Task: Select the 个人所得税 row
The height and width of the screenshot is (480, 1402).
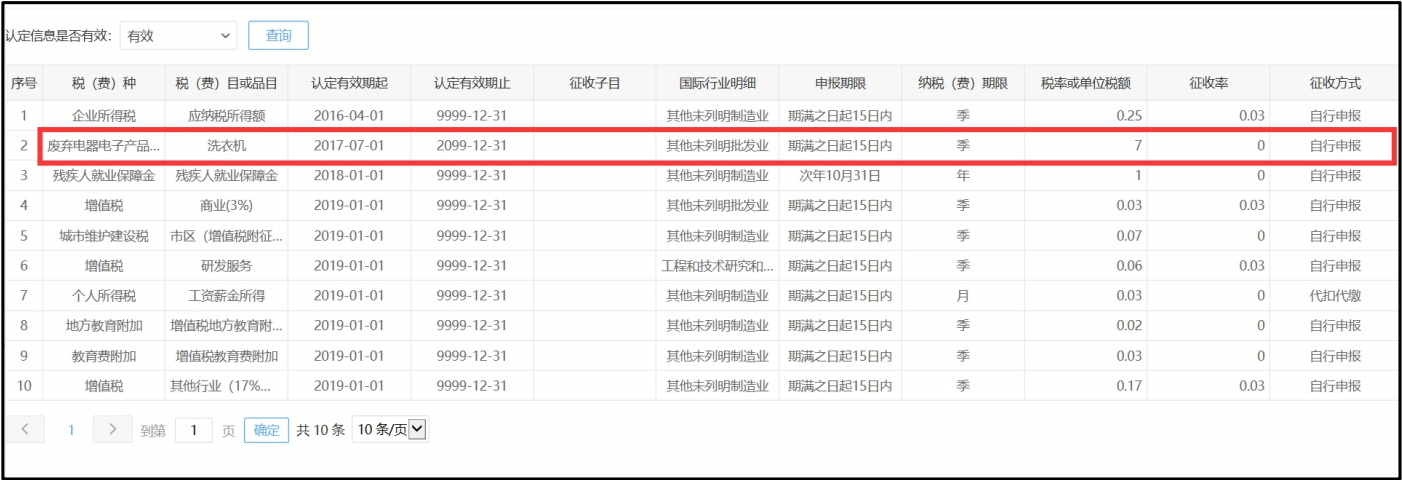Action: point(103,296)
